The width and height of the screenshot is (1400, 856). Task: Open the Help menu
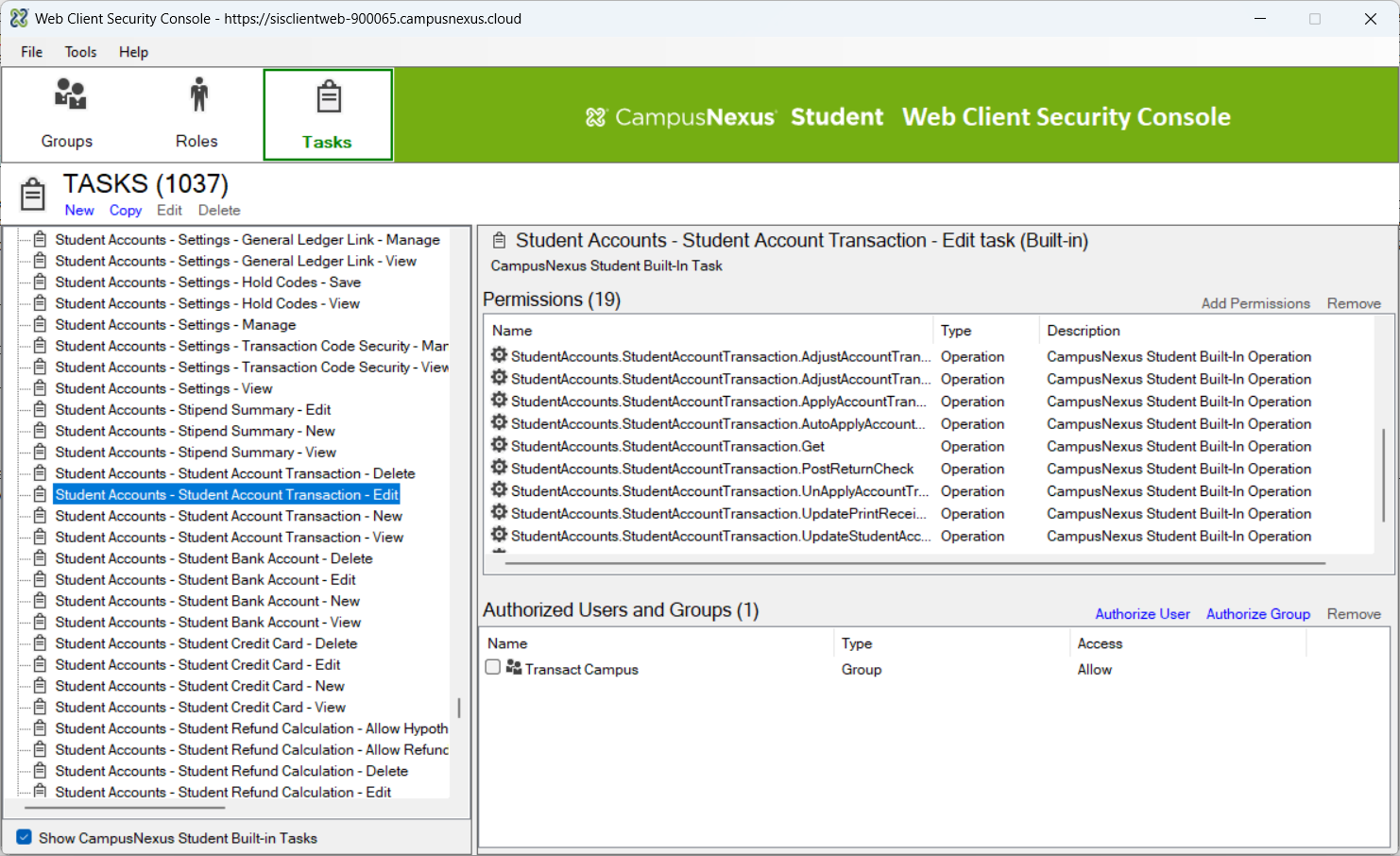133,52
